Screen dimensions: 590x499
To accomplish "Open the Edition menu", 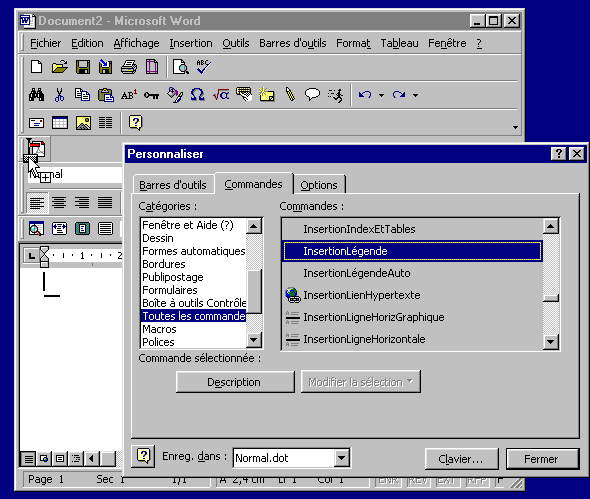I will [x=87, y=43].
